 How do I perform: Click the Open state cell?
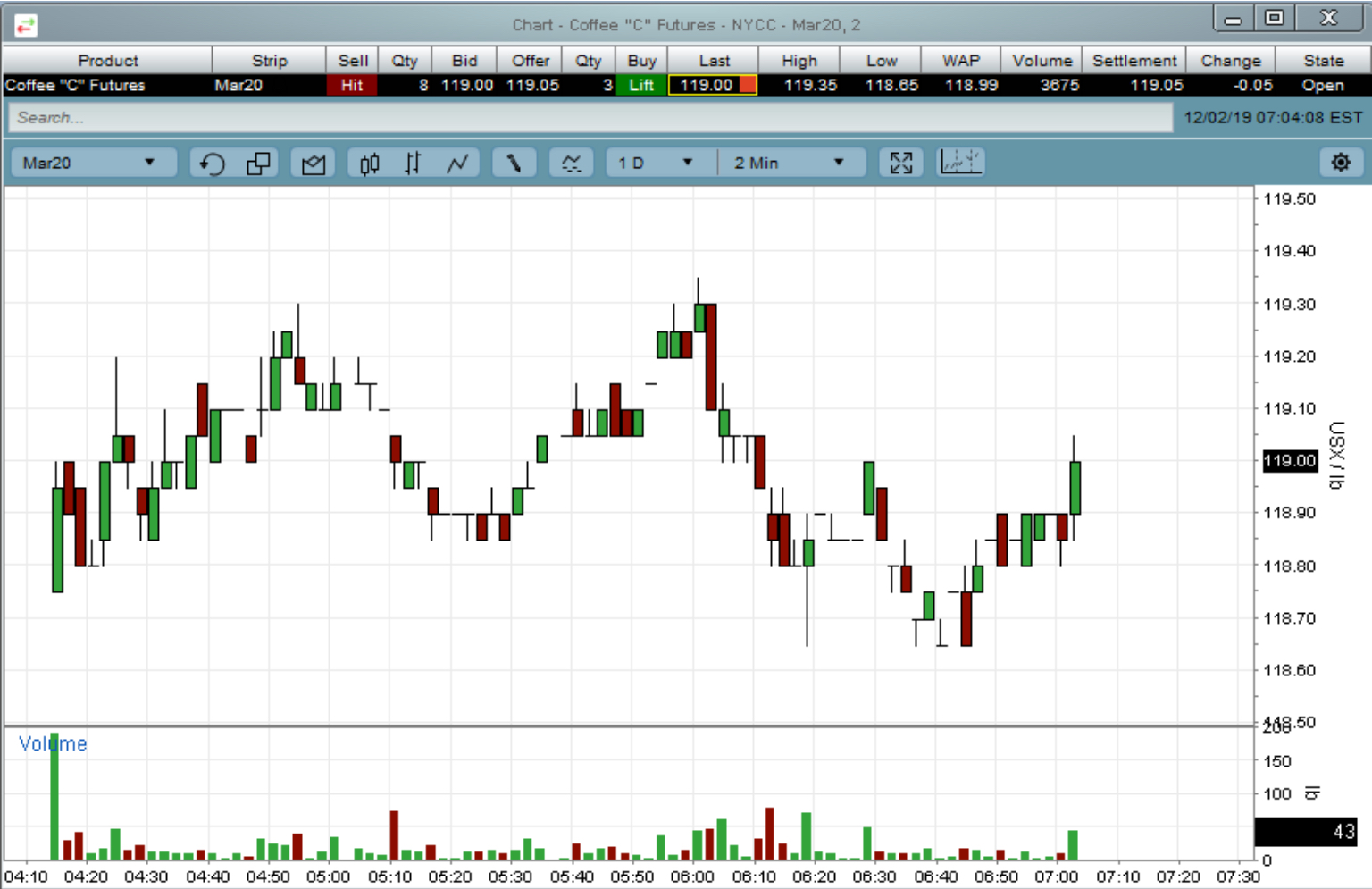point(1322,85)
